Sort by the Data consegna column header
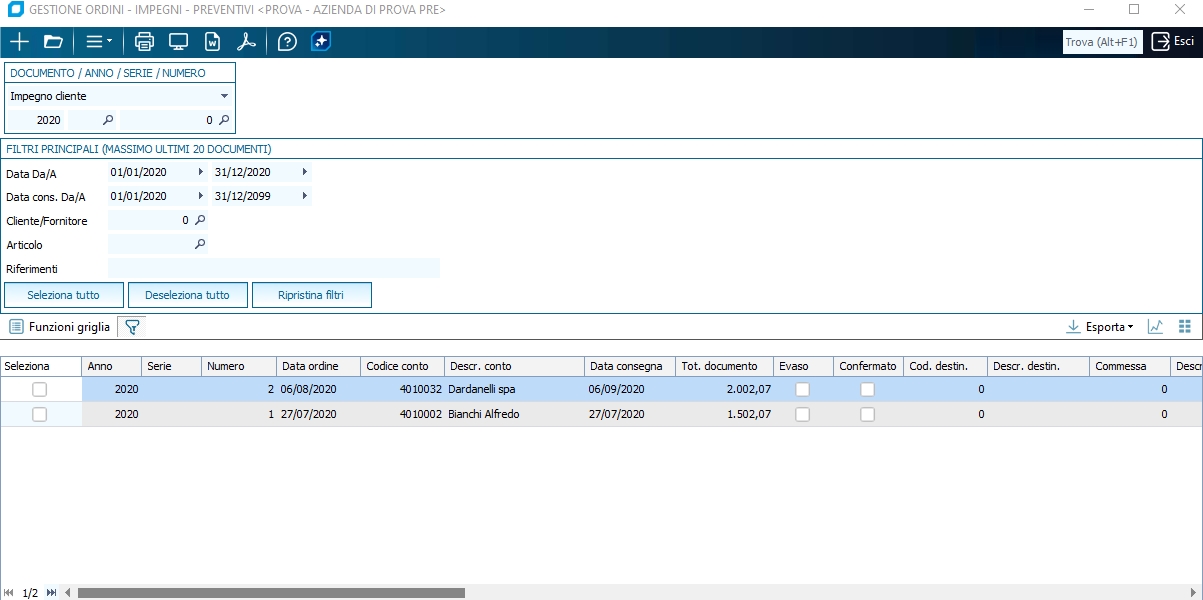The height and width of the screenshot is (600, 1203). (x=630, y=366)
